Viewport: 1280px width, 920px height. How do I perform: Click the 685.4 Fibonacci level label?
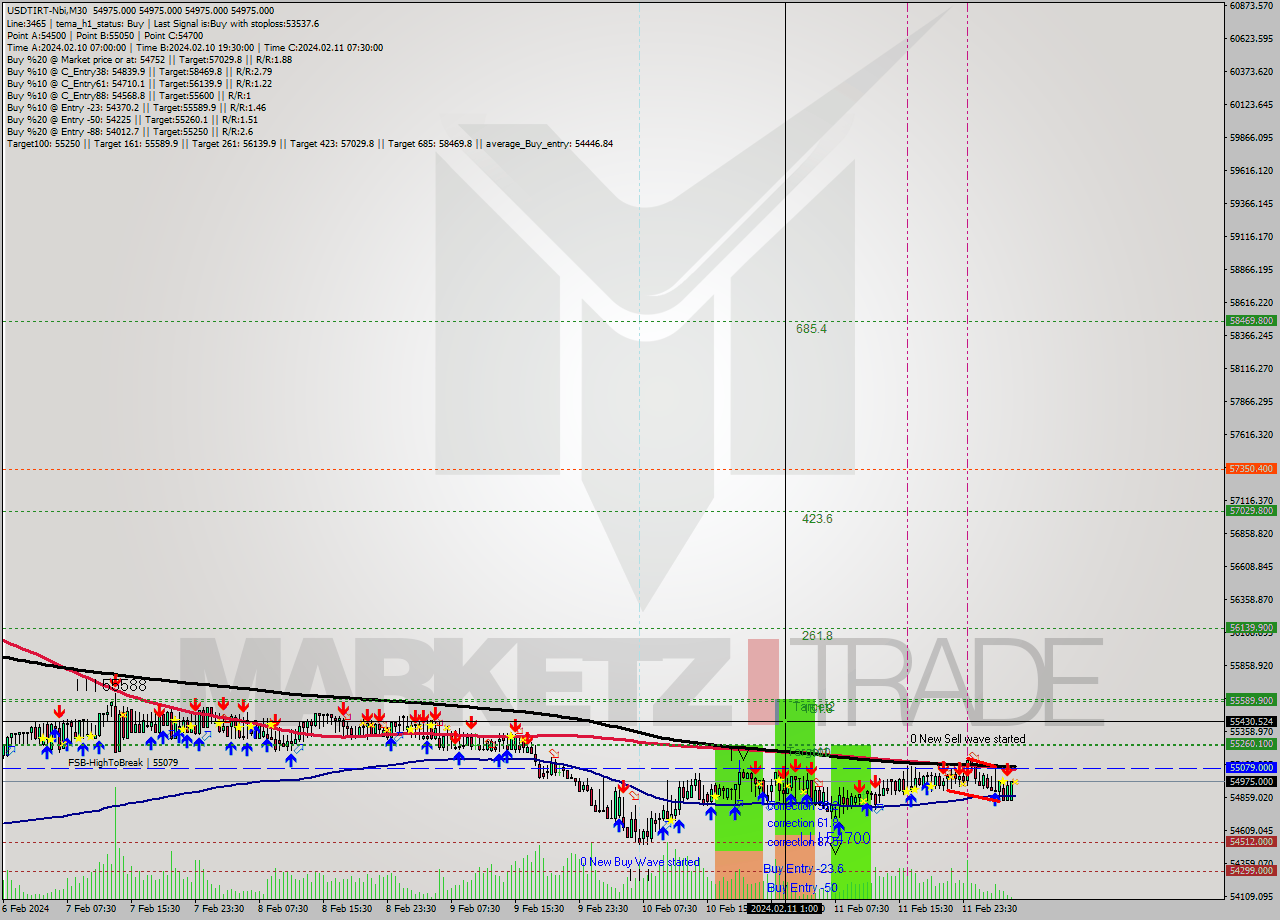812,328
